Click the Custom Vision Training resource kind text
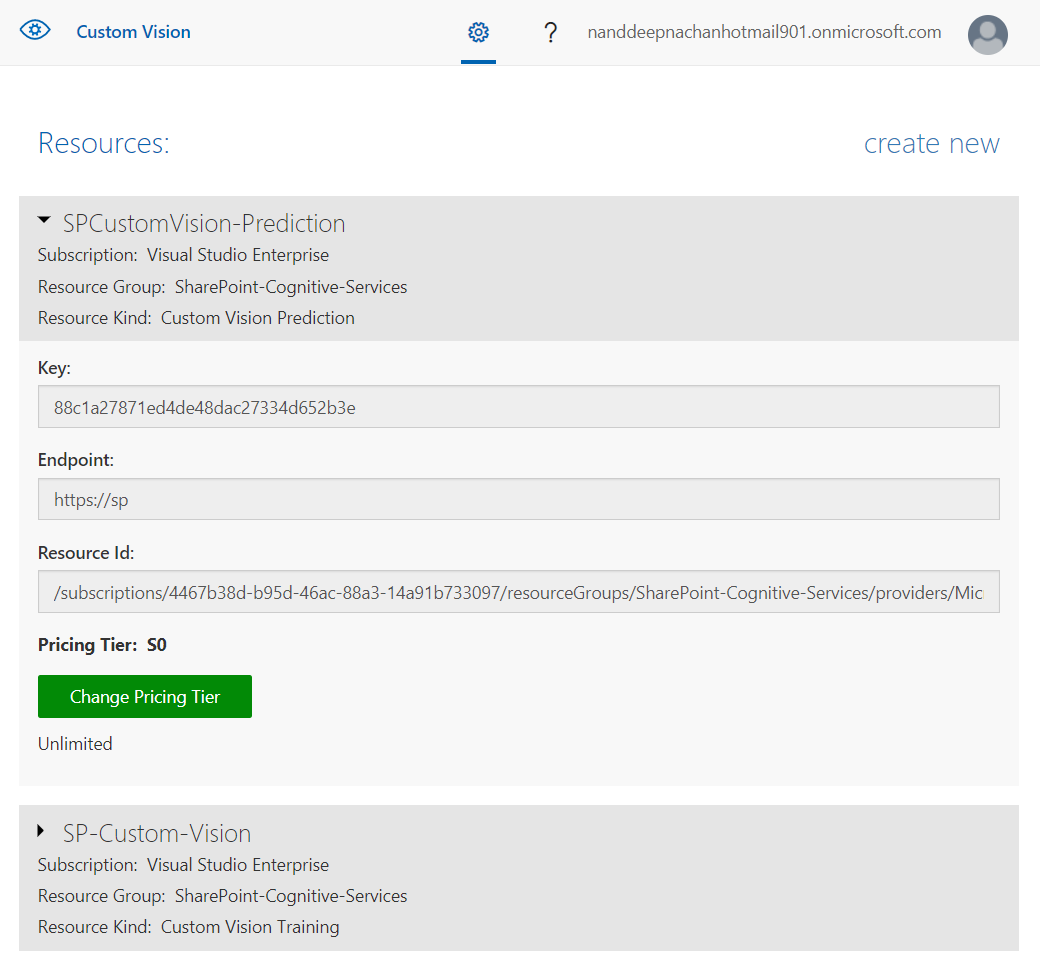1040x970 pixels. (250, 927)
